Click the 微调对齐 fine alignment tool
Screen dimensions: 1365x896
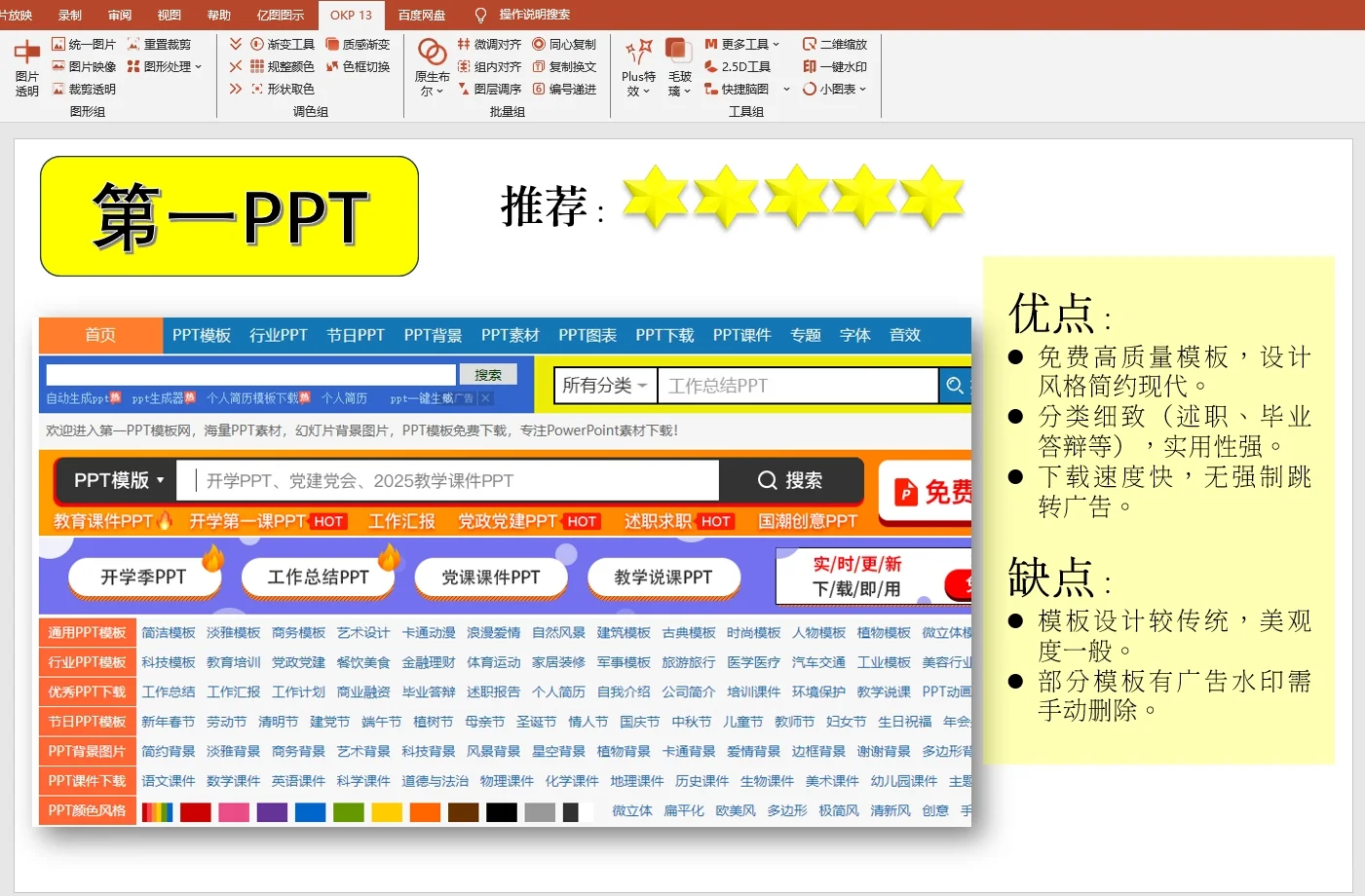point(493,43)
